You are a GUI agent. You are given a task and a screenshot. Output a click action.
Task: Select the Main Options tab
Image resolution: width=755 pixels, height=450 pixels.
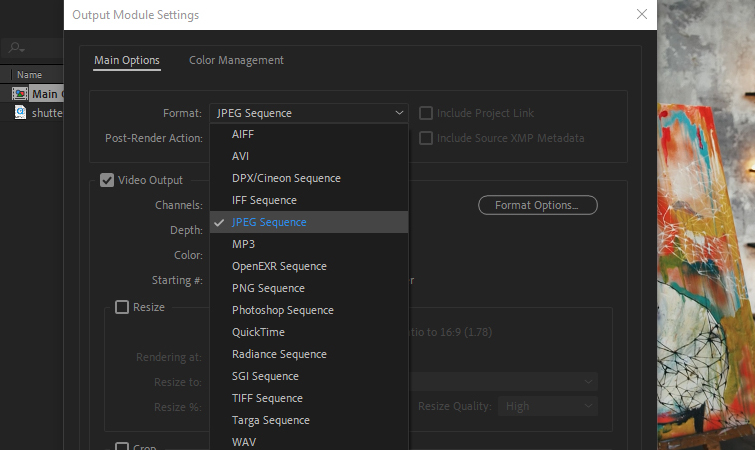pyautogui.click(x=127, y=60)
